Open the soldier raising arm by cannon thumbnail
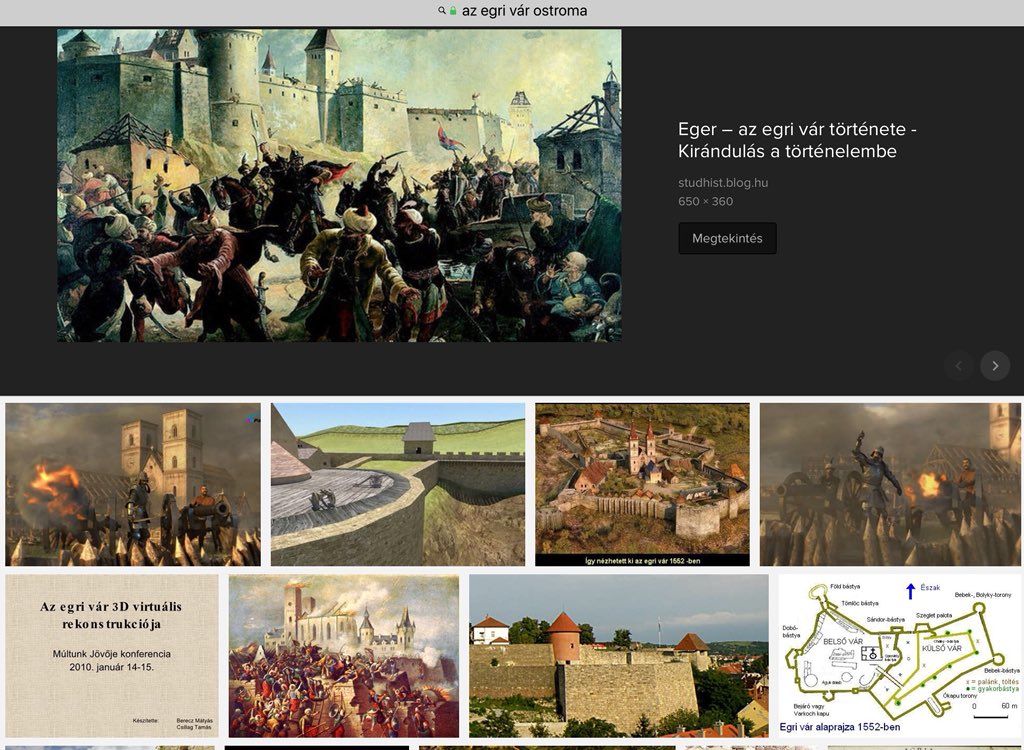Screen dimensions: 1024x750 click(890, 484)
